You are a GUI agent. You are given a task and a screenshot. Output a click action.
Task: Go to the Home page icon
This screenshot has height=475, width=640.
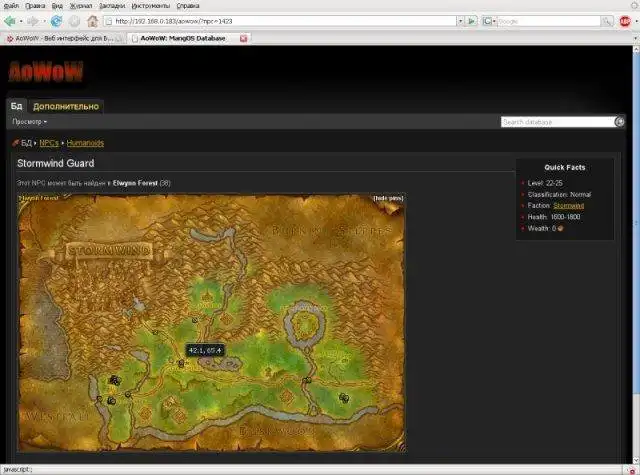[x=93, y=21]
